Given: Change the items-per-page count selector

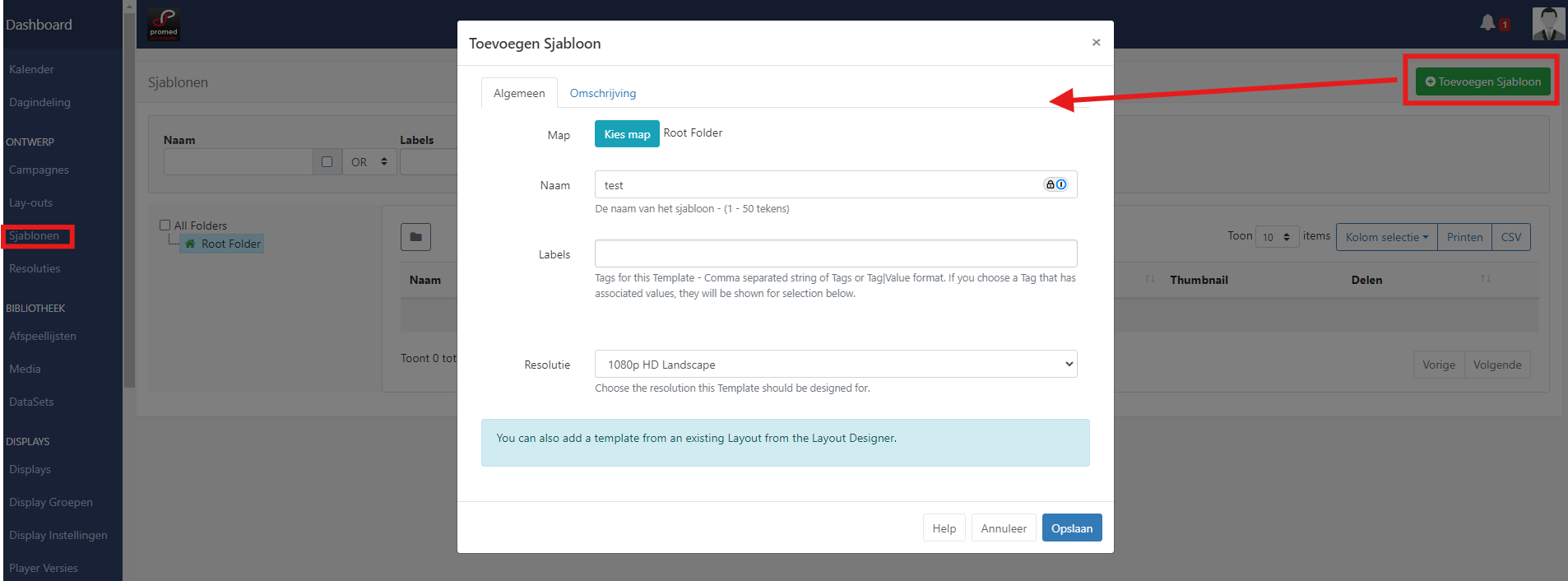Looking at the screenshot, I should click(x=1277, y=237).
